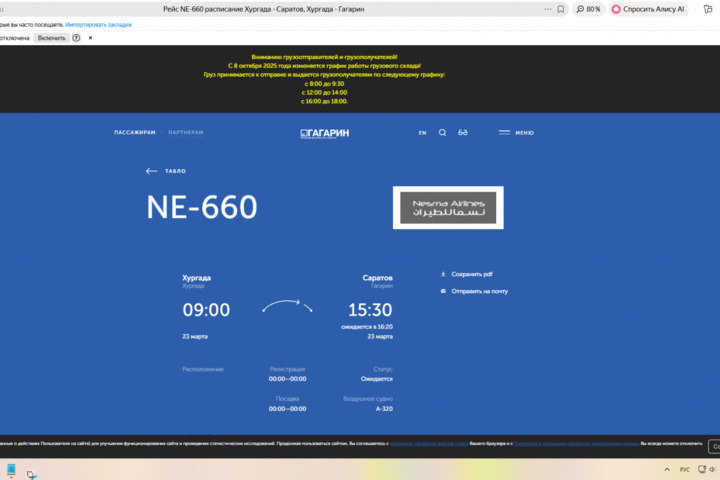Click the browser zoom 80% indicator
The width and height of the screenshot is (720, 480).
click(x=588, y=9)
